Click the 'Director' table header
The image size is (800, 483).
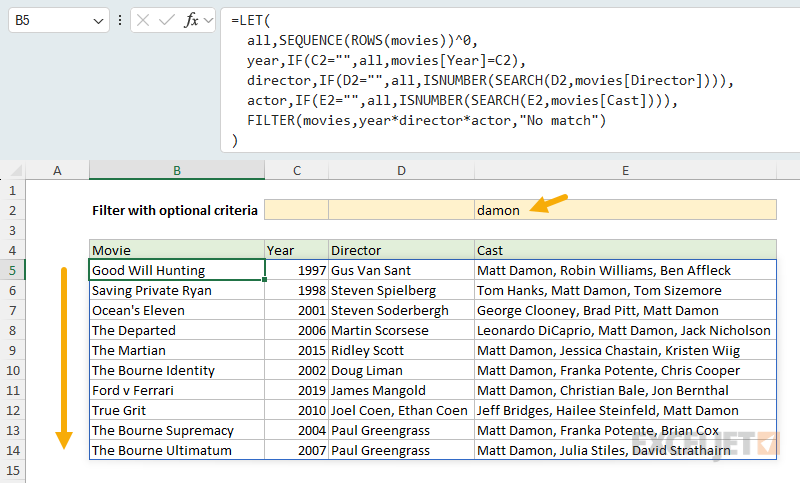click(x=401, y=250)
